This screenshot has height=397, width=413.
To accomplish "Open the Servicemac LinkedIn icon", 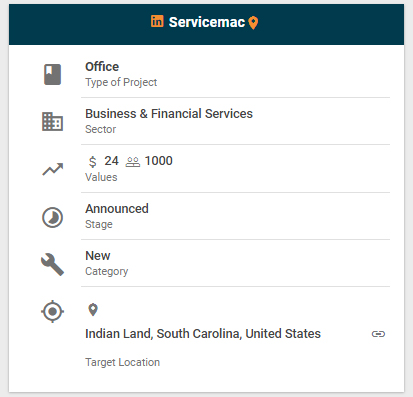I will pos(157,21).
